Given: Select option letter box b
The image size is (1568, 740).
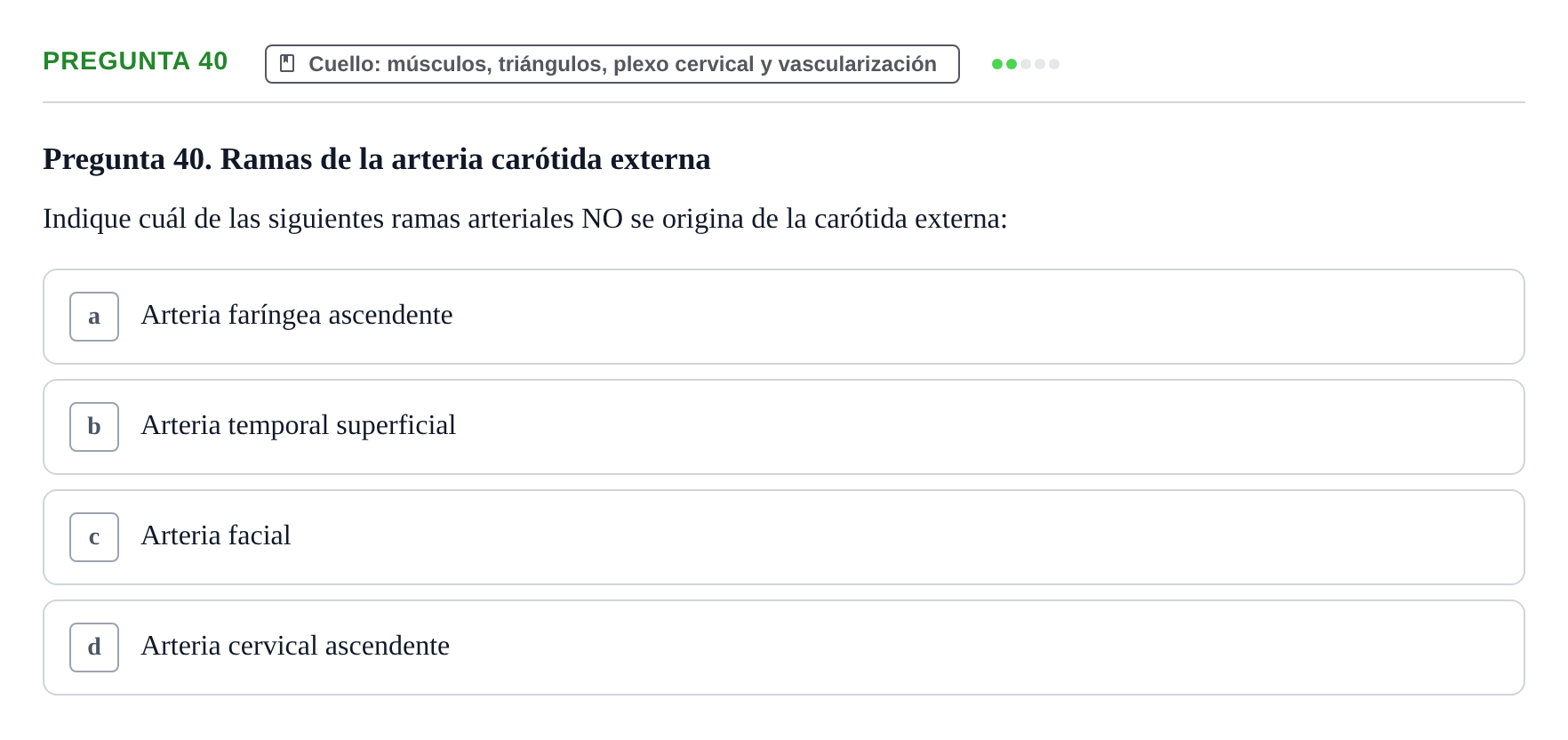Looking at the screenshot, I should pos(94,427).
